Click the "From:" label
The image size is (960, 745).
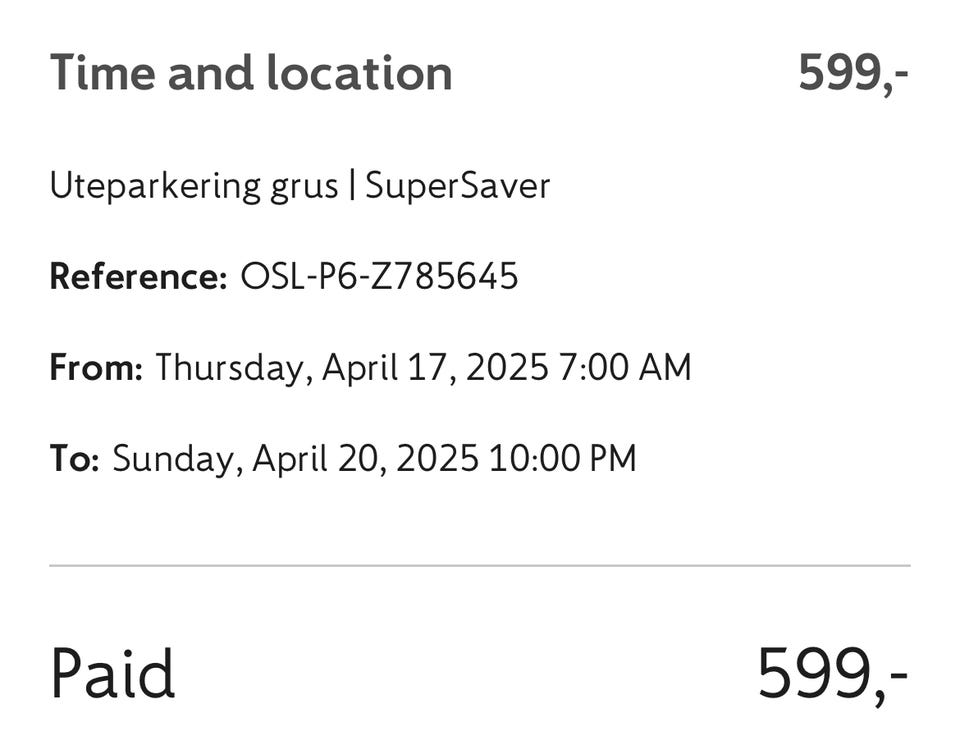pos(97,368)
